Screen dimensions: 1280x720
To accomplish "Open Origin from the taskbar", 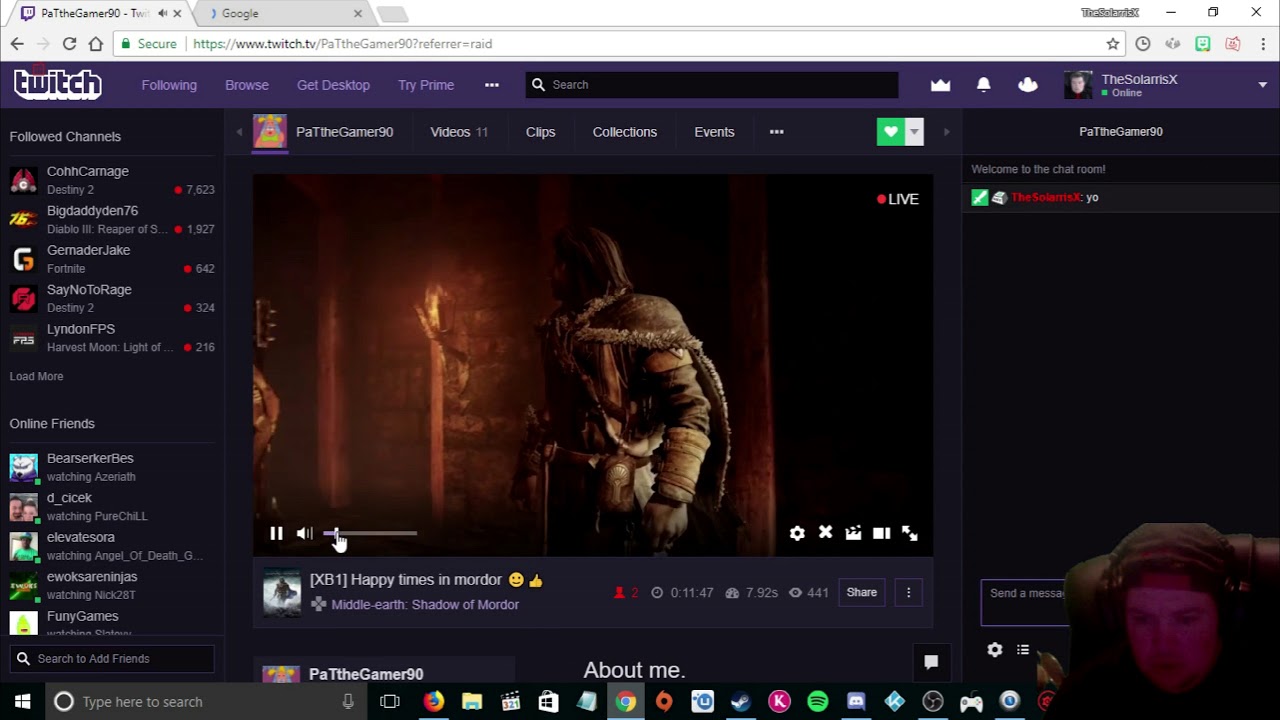I will pos(664,702).
